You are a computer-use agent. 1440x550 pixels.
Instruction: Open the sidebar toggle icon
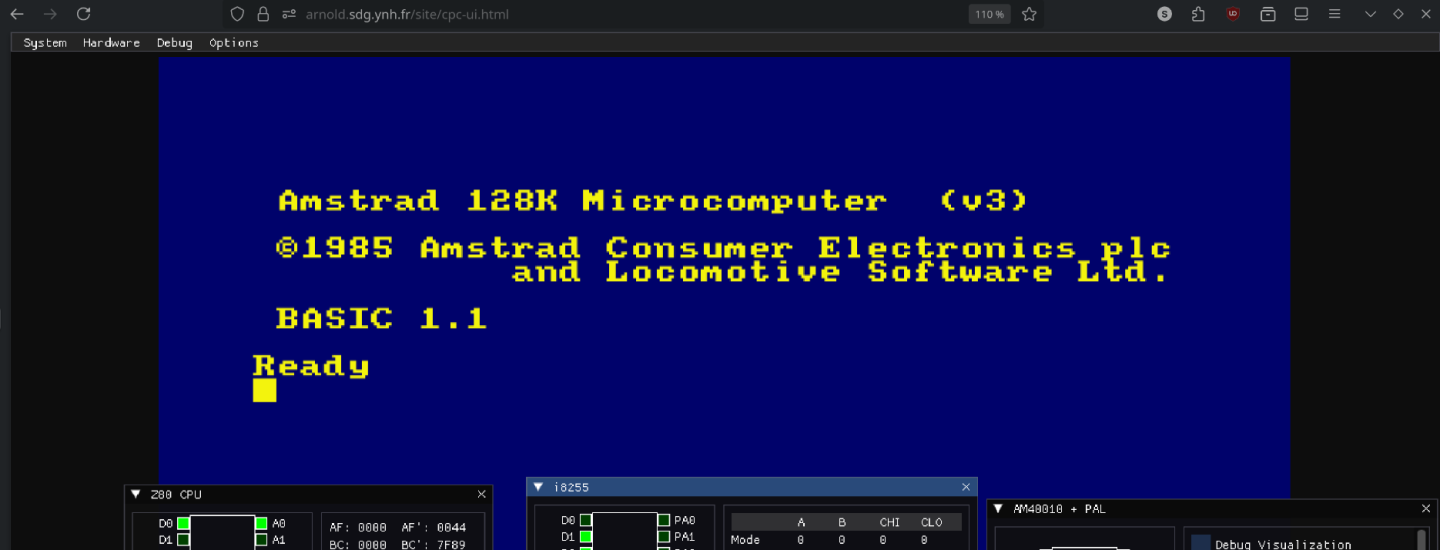(1301, 14)
